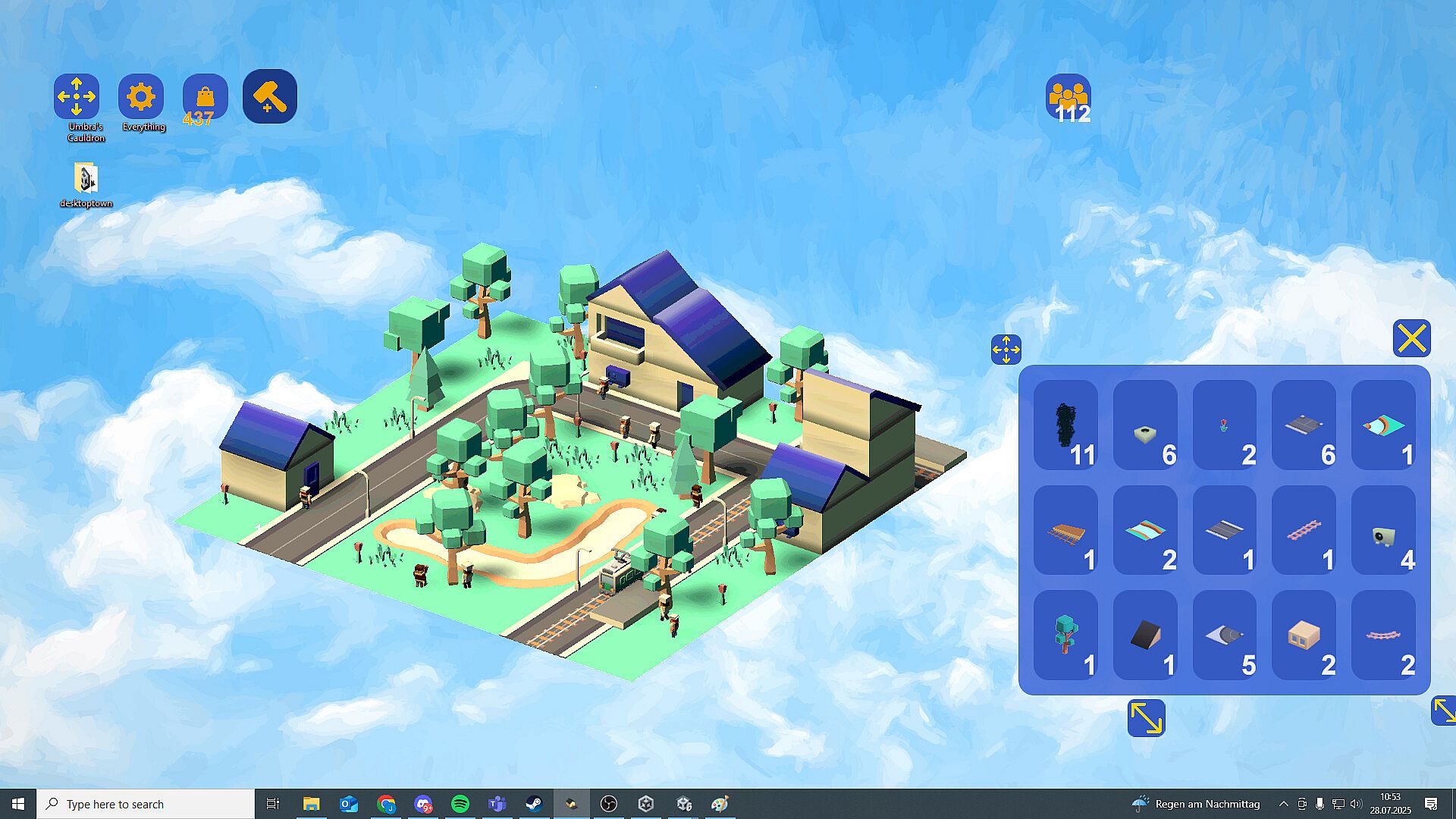Choose the black bush item with count 11

click(1065, 425)
